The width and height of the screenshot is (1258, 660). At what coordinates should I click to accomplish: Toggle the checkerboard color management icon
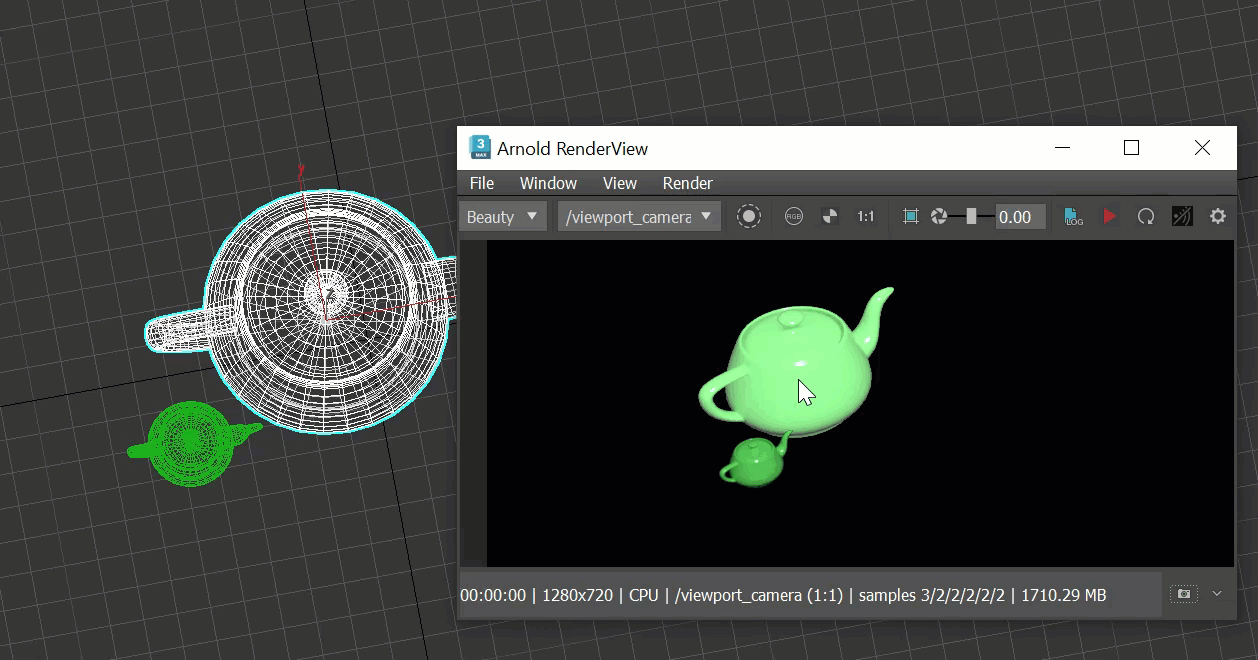click(830, 216)
